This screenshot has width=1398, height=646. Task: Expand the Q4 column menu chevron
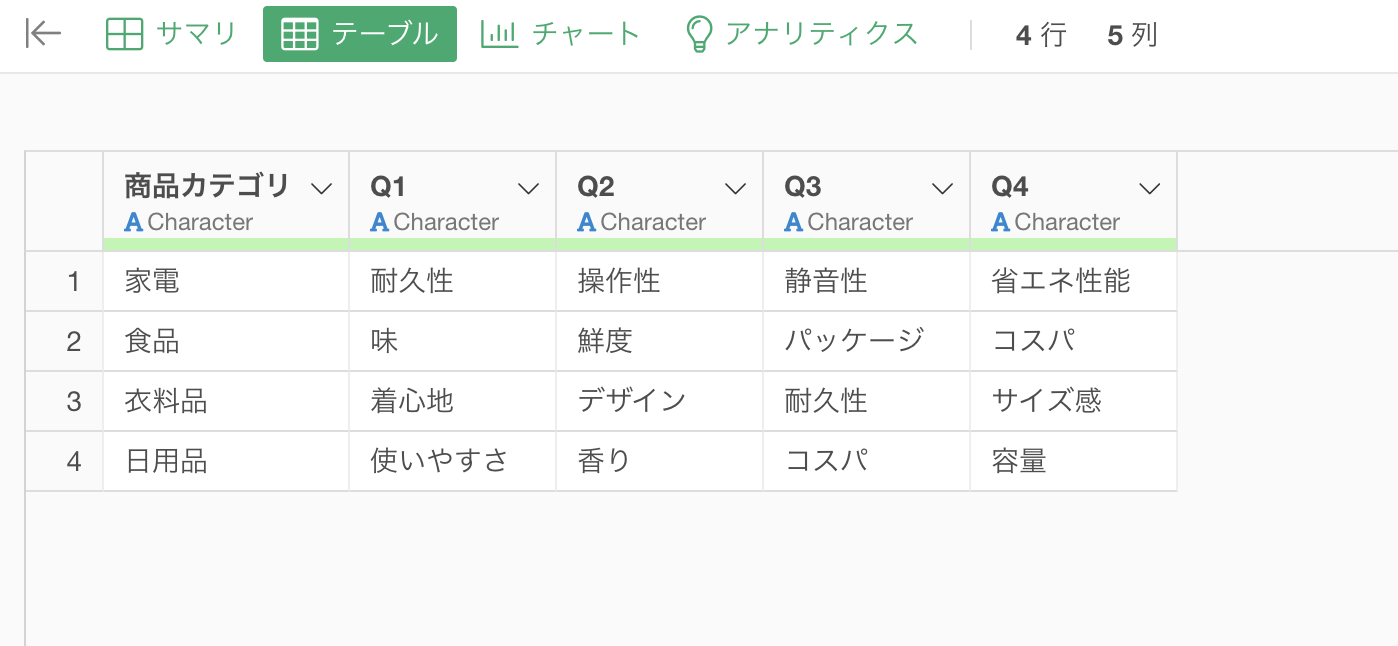tap(1150, 188)
